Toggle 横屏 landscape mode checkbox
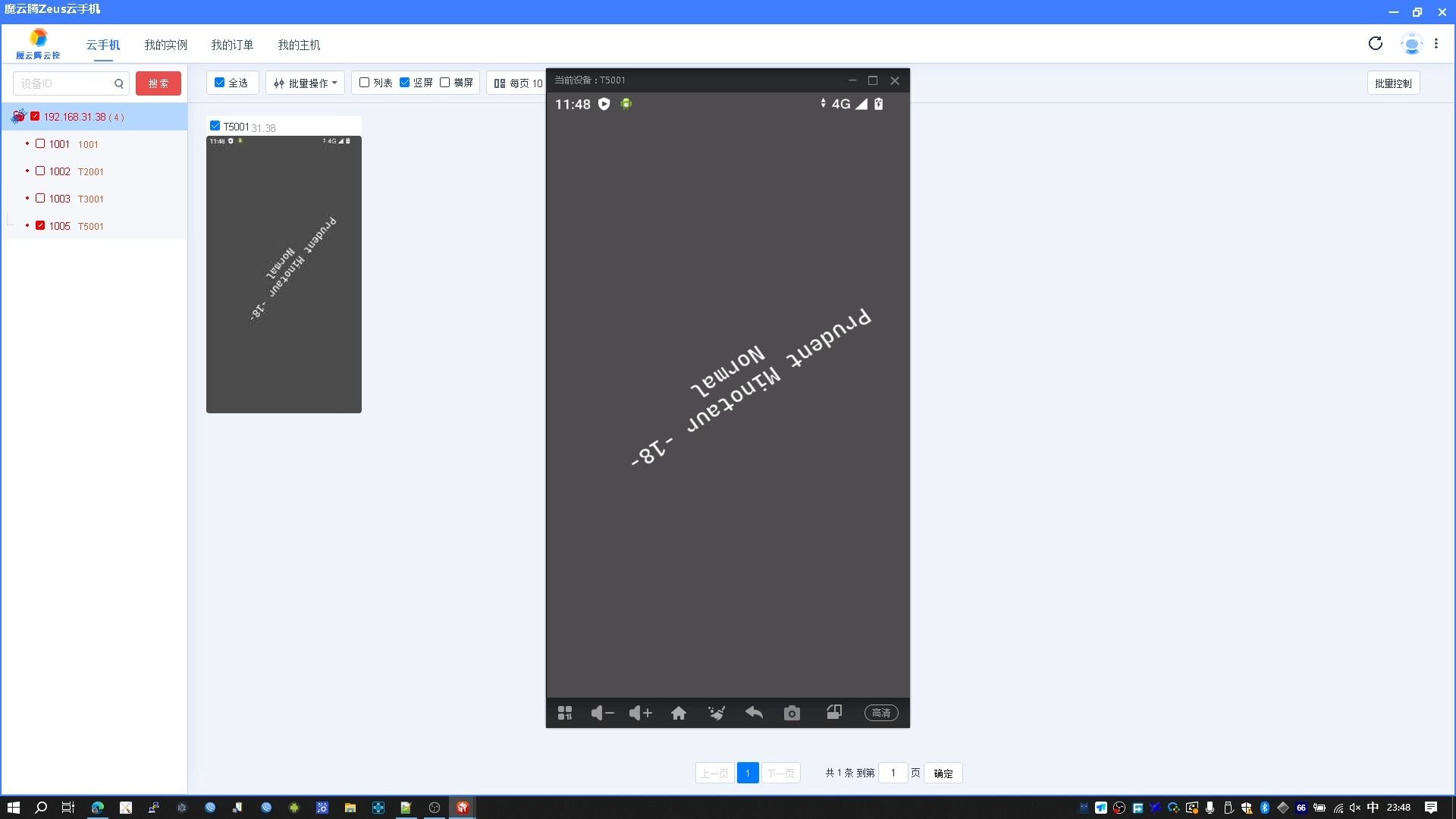 tap(444, 83)
